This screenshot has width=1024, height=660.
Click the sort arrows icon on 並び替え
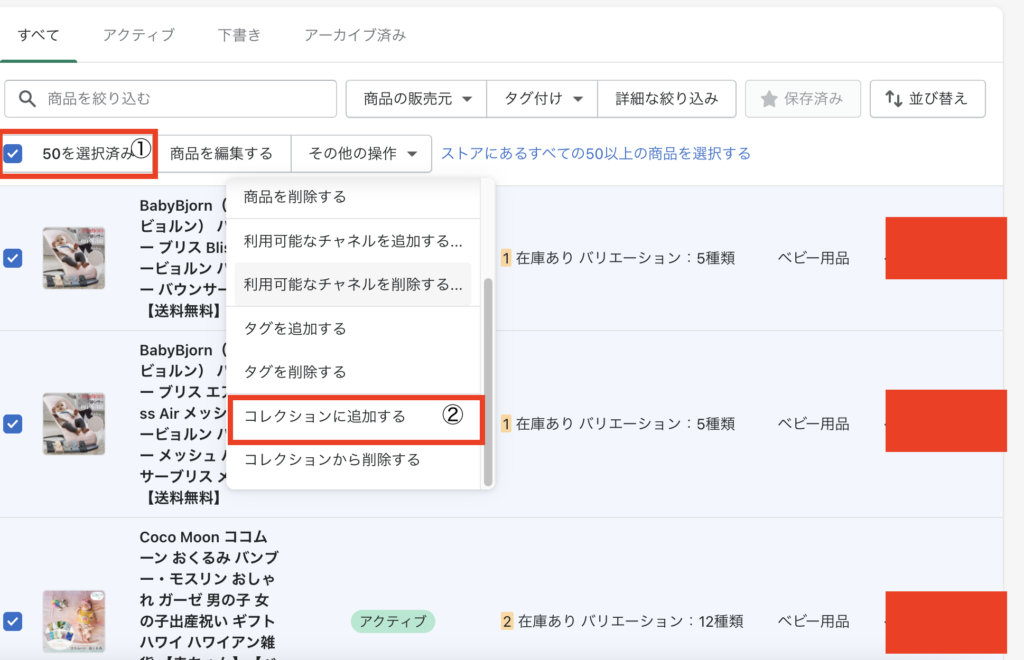click(x=893, y=99)
